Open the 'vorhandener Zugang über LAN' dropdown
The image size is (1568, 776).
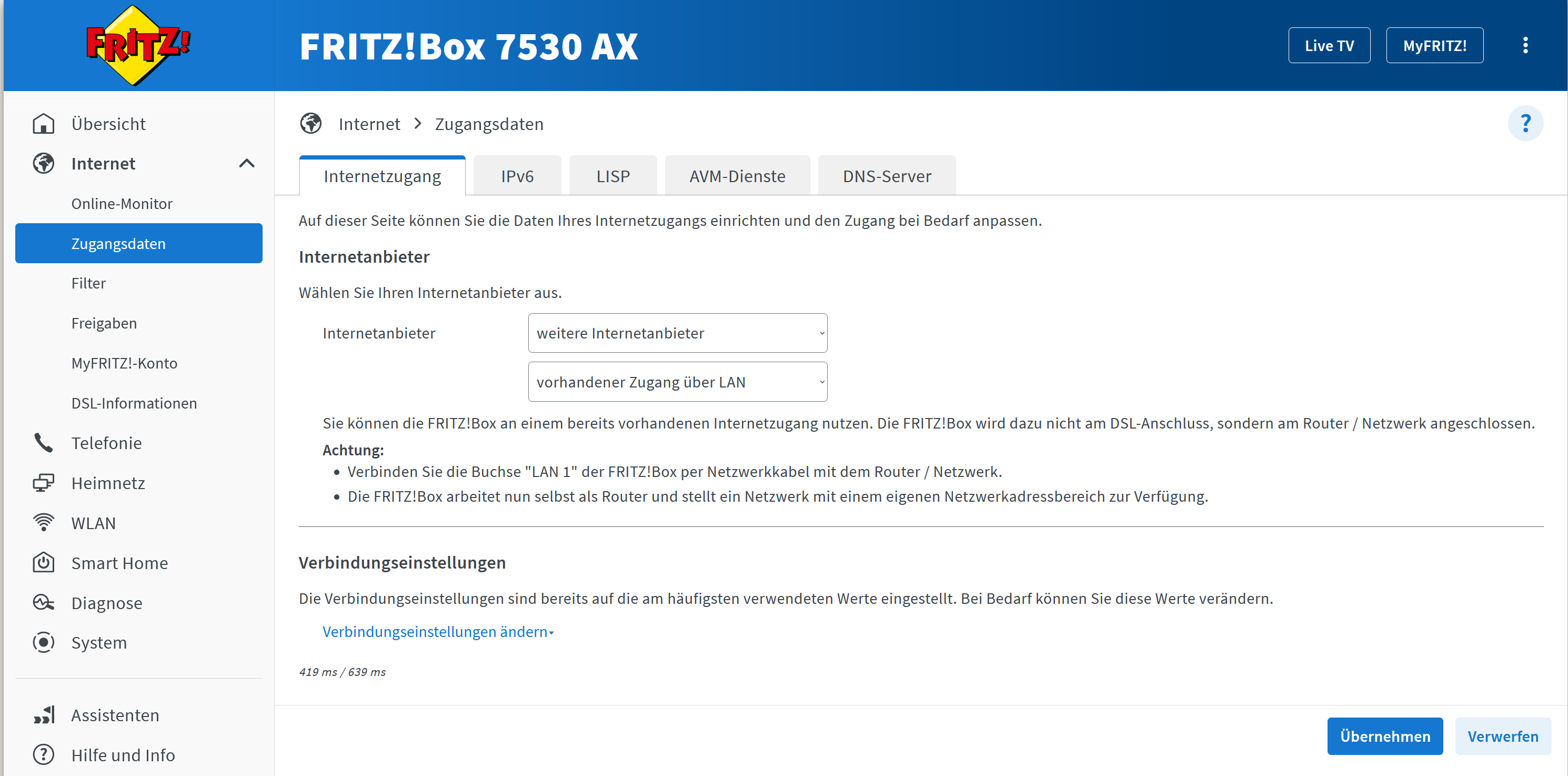tap(677, 382)
